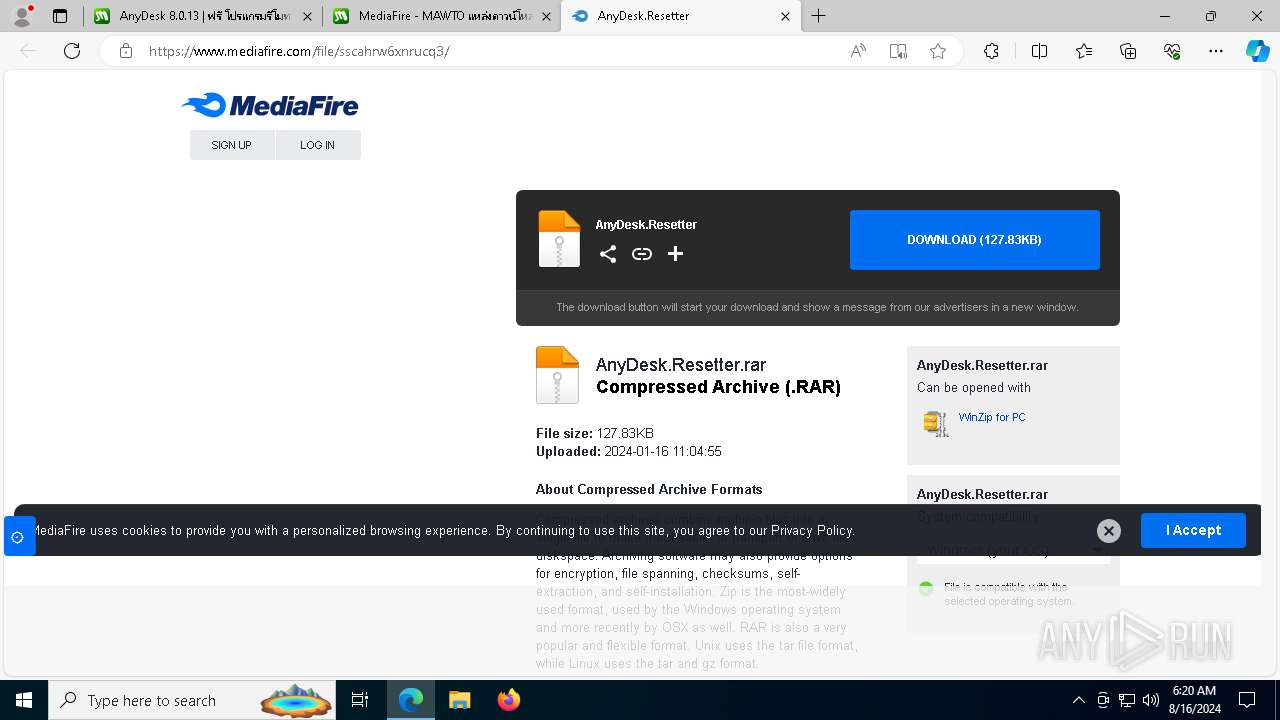Open Browser essentials heart icon
1280x720 pixels.
[x=1172, y=51]
